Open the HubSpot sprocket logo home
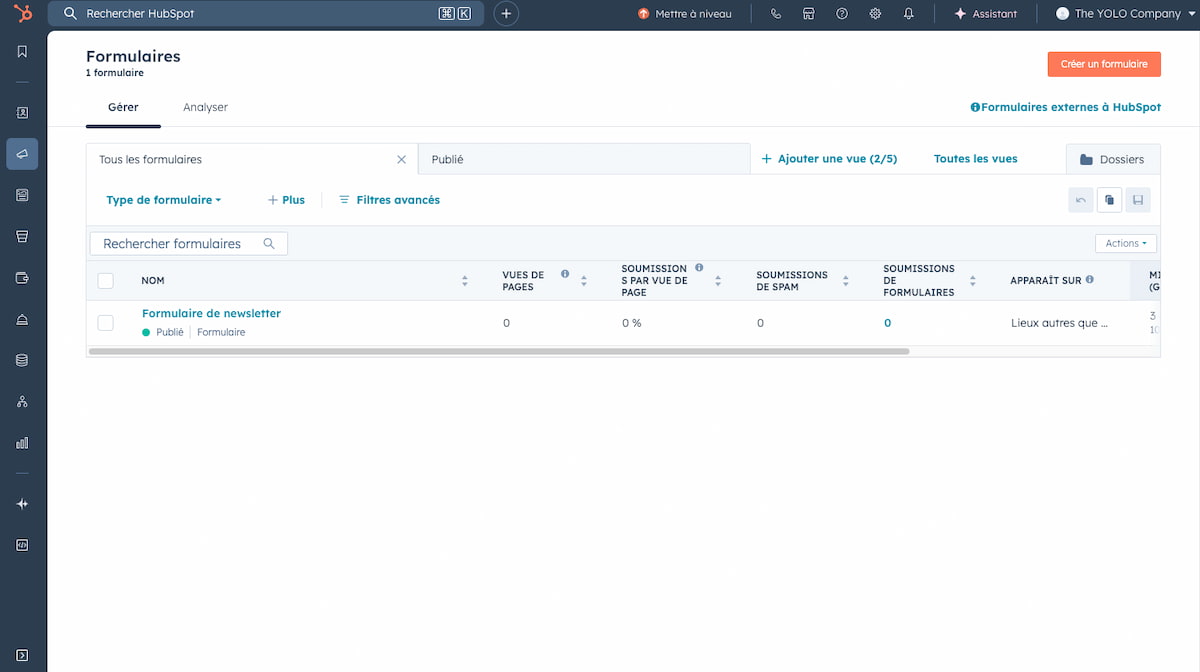This screenshot has height=672, width=1200. (22, 13)
